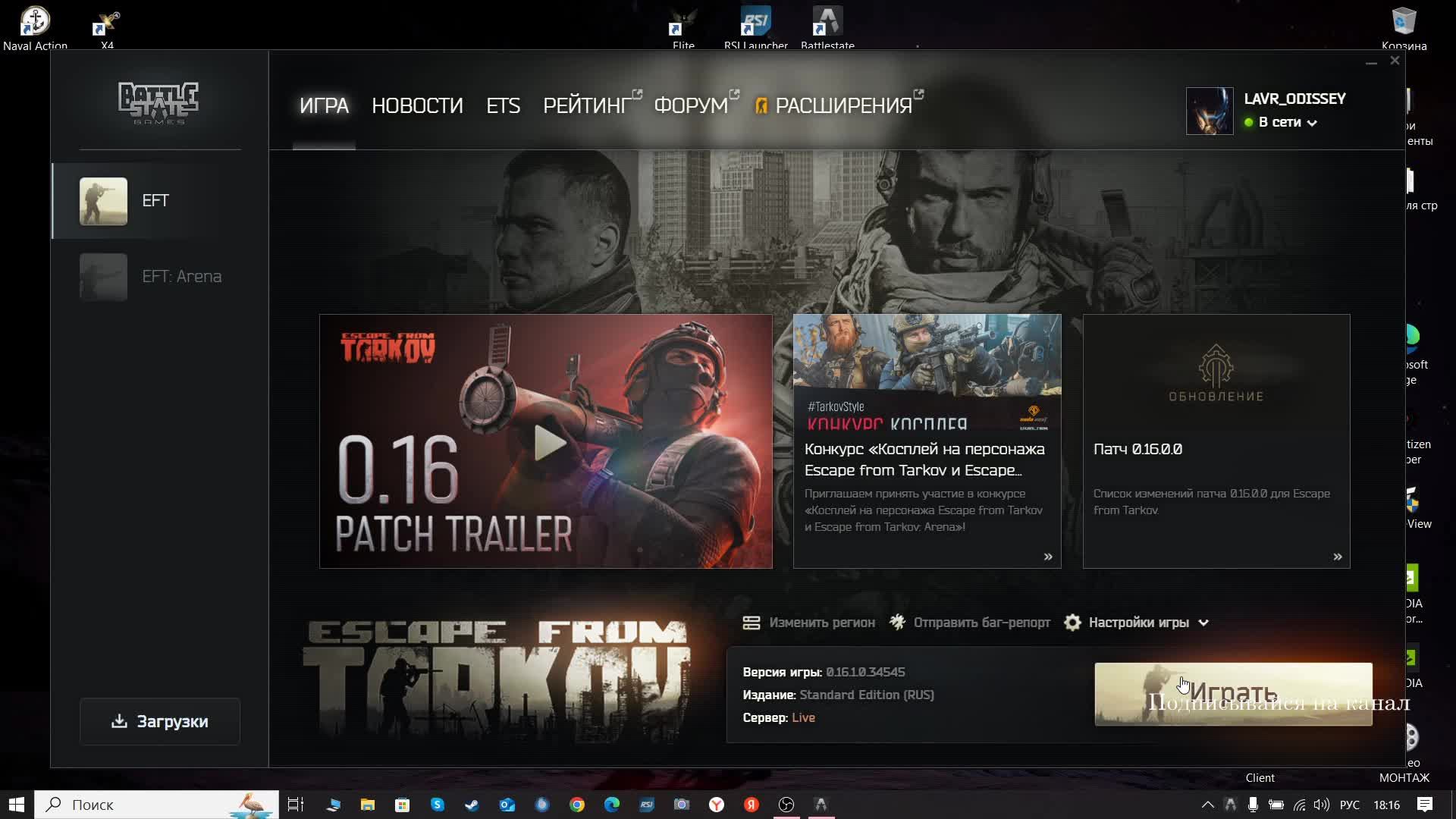1456x819 pixels.
Task: Open the RSI Launcher desktop shortcut
Action: 756,28
